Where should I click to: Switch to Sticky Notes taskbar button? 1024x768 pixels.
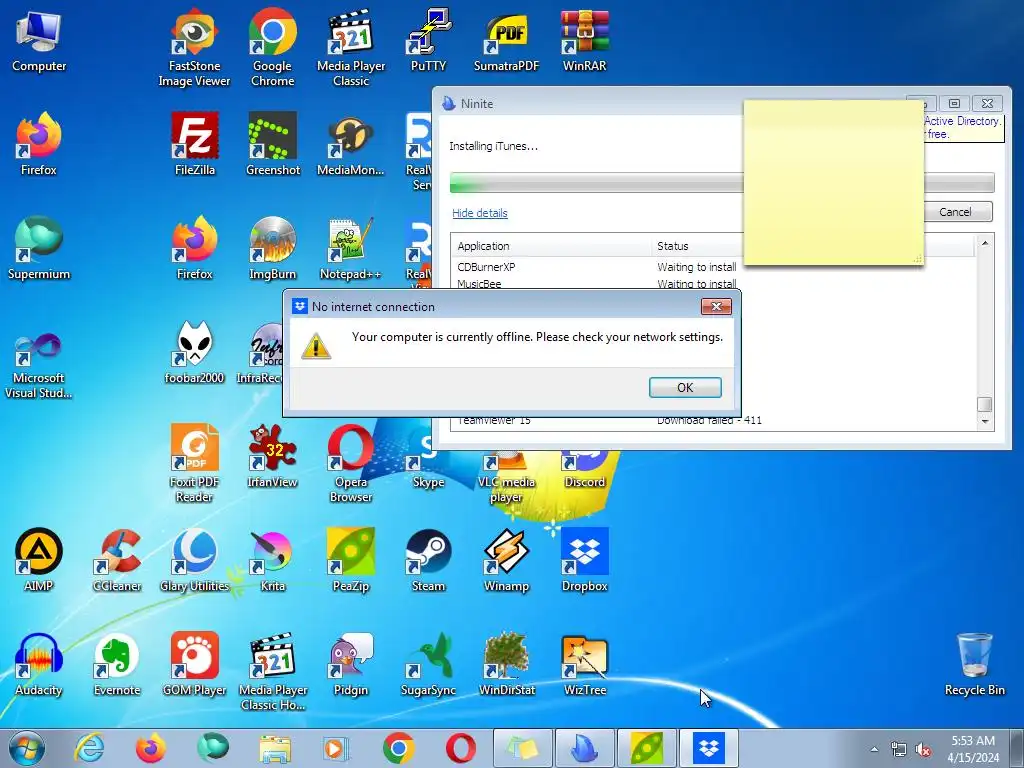pos(522,748)
